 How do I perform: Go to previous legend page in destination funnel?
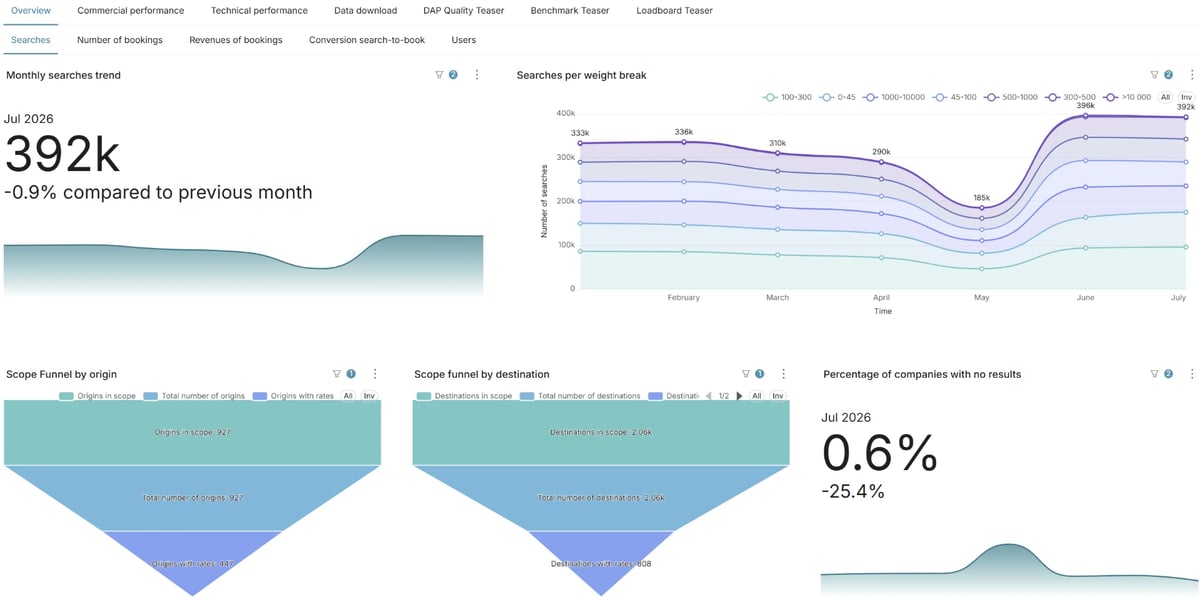pyautogui.click(x=709, y=396)
